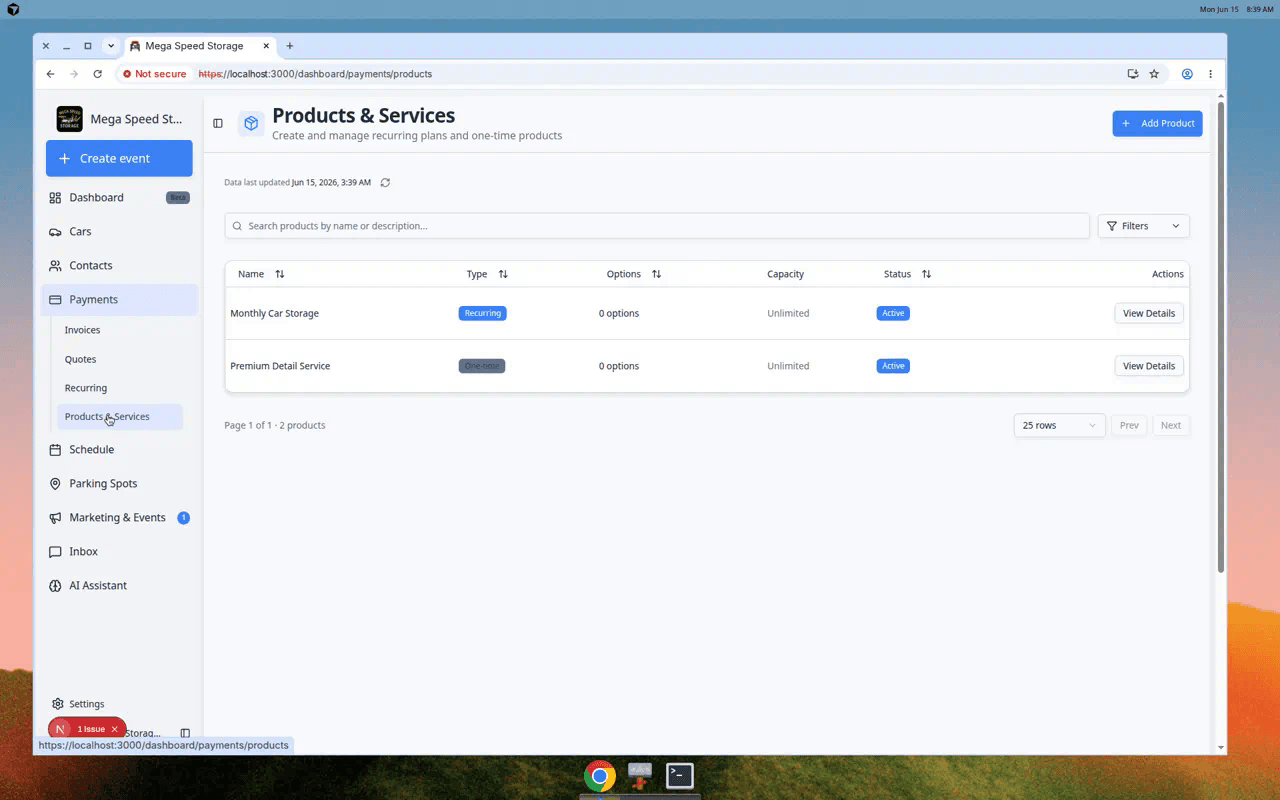
Task: Click the top-left system menu icon
Action: coord(13,9)
